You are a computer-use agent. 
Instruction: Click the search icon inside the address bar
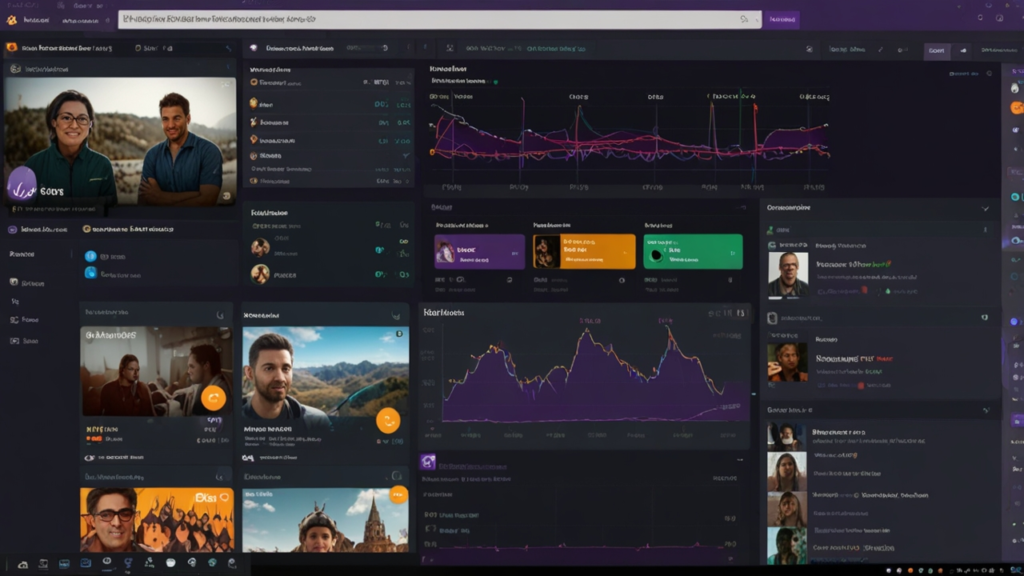(744, 20)
